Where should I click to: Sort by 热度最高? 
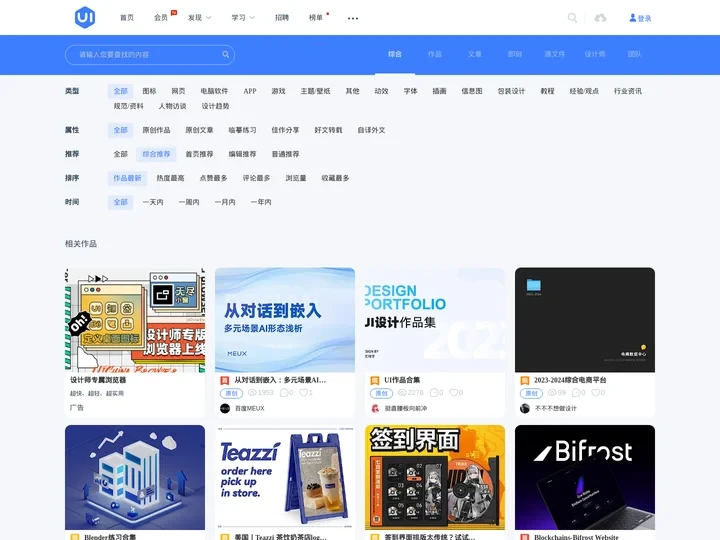(170, 178)
